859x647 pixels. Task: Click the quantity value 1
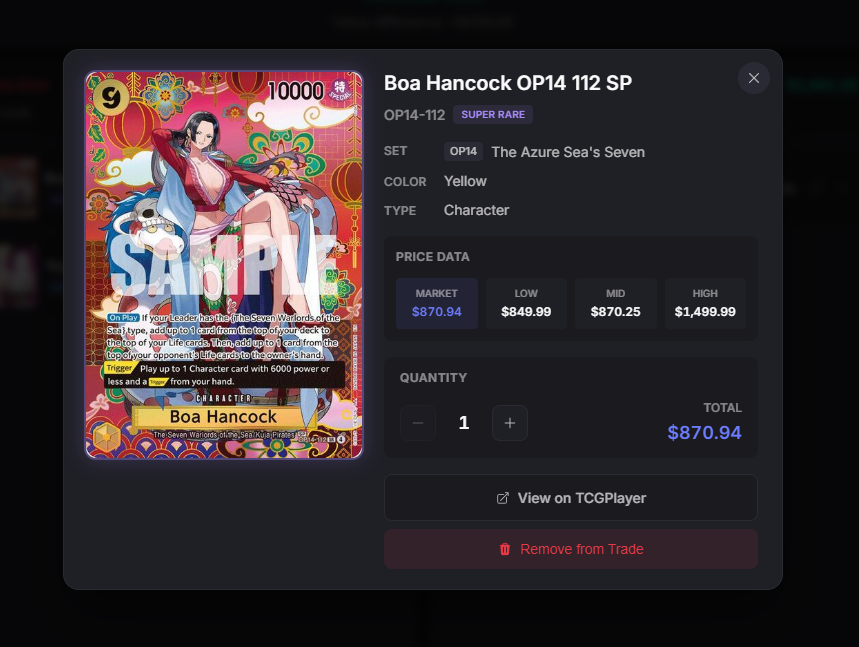pyautogui.click(x=463, y=423)
